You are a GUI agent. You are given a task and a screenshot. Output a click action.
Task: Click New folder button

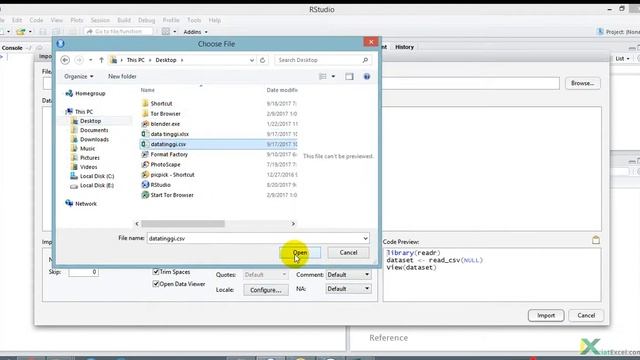(x=122, y=76)
